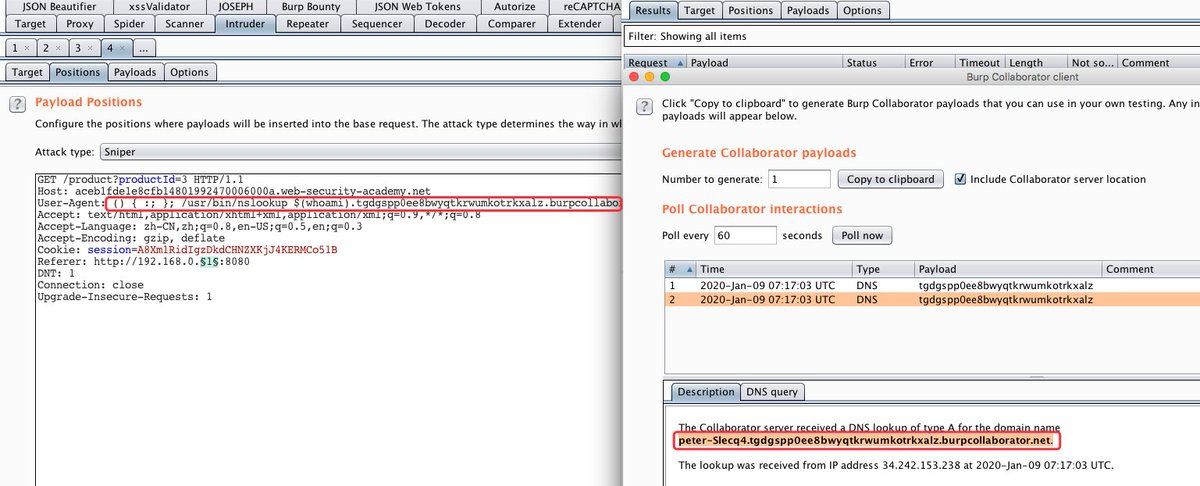
Task: Click the Copy to clipboard button
Action: point(890,179)
